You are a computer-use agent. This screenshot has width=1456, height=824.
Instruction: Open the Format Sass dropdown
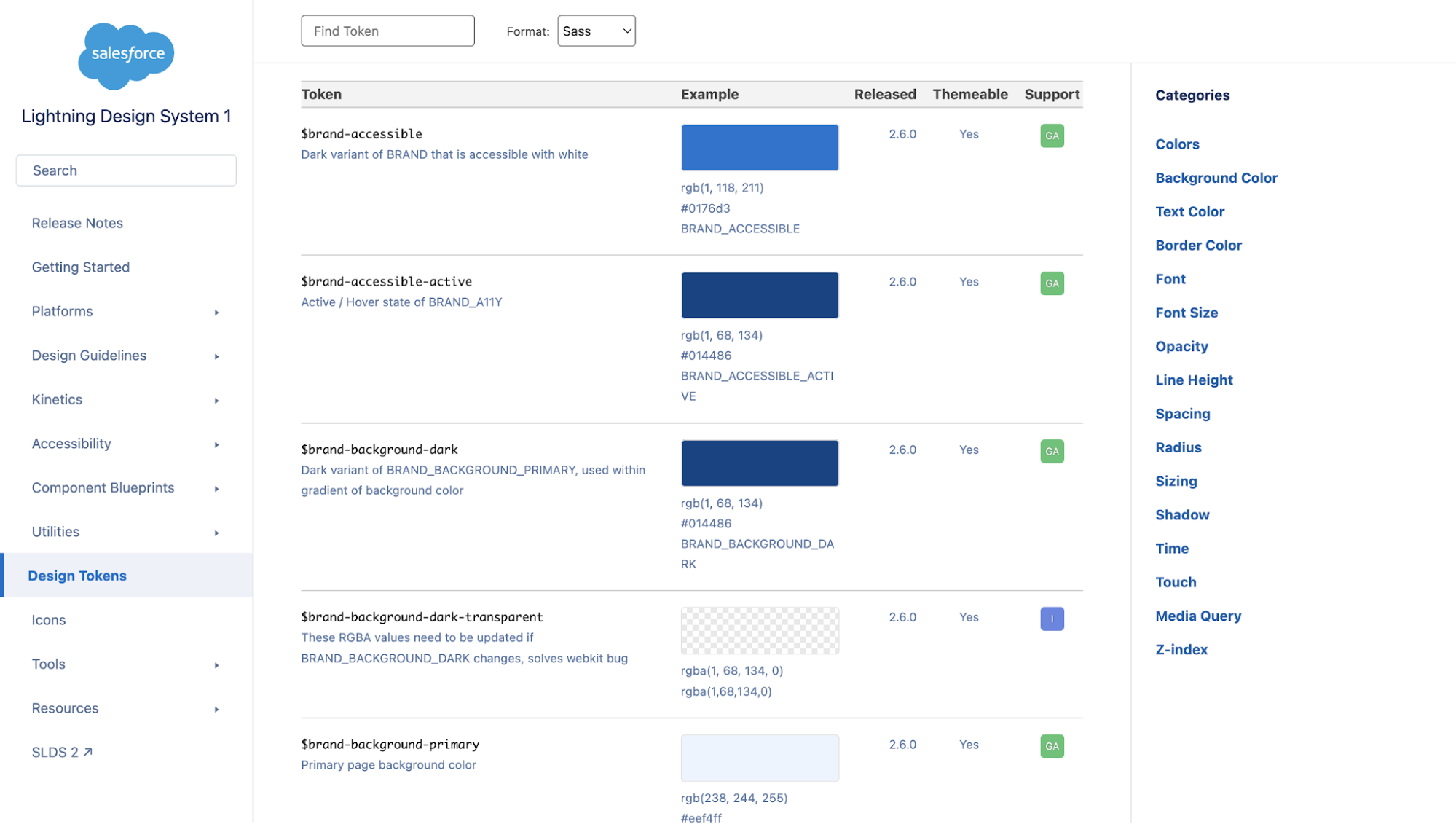pos(596,31)
